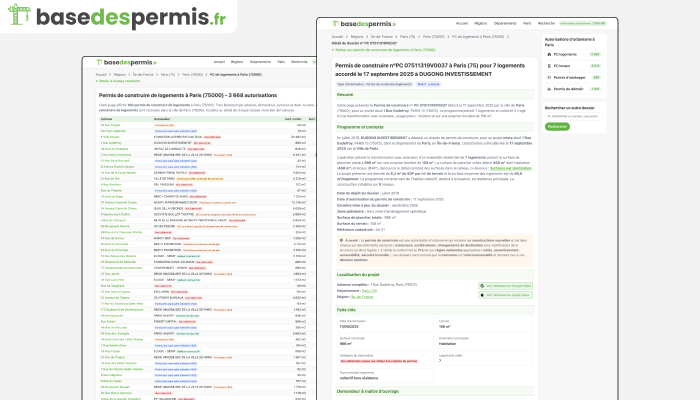Select the Permis d'aménager icon
700x400 pixels.
pos(549,78)
